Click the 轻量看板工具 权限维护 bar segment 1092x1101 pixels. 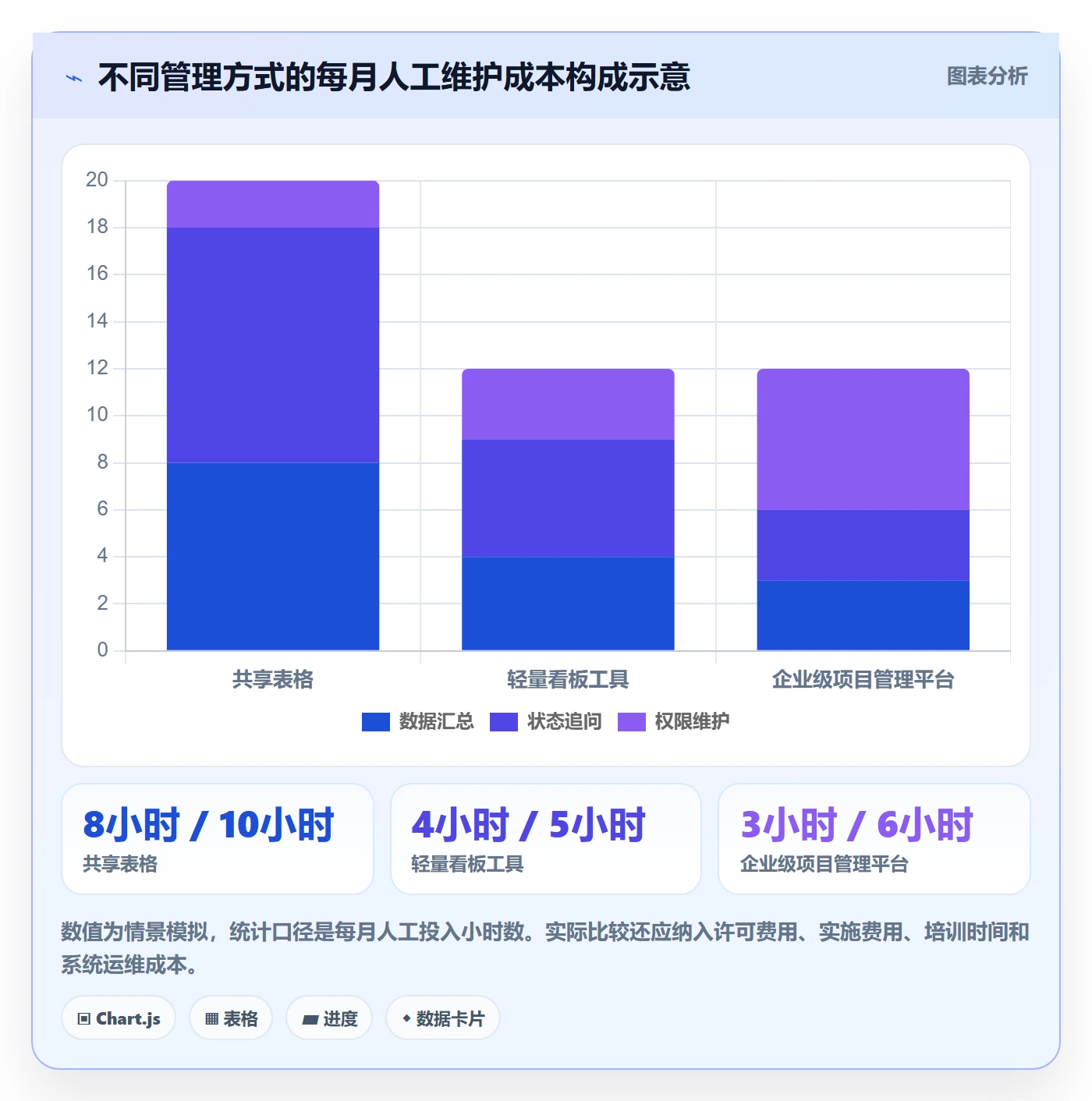pos(568,405)
